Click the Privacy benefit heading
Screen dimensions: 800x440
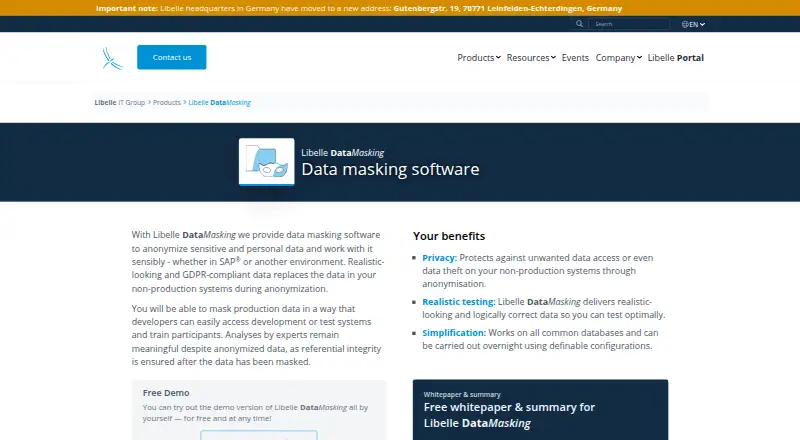[x=439, y=258]
